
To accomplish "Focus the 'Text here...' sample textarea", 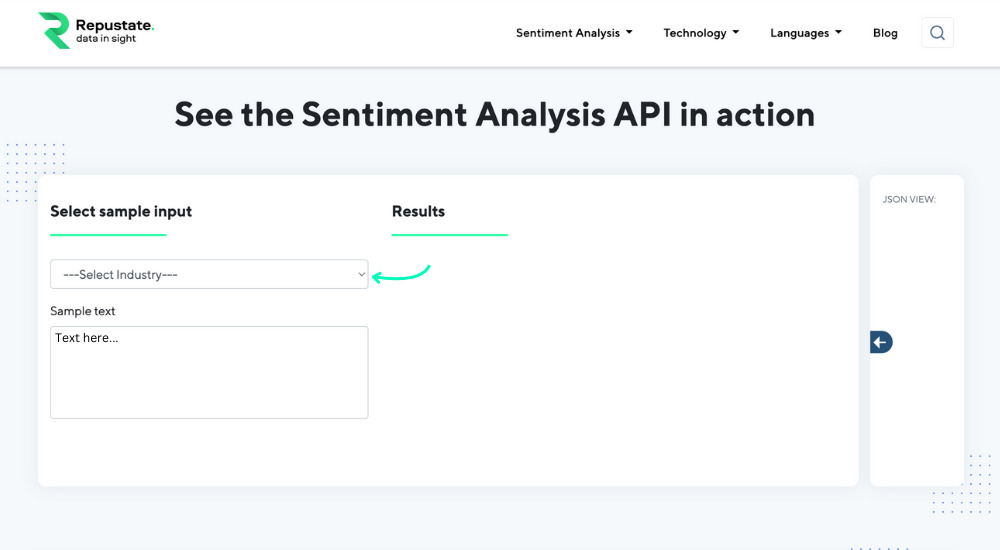I will pyautogui.click(x=209, y=372).
